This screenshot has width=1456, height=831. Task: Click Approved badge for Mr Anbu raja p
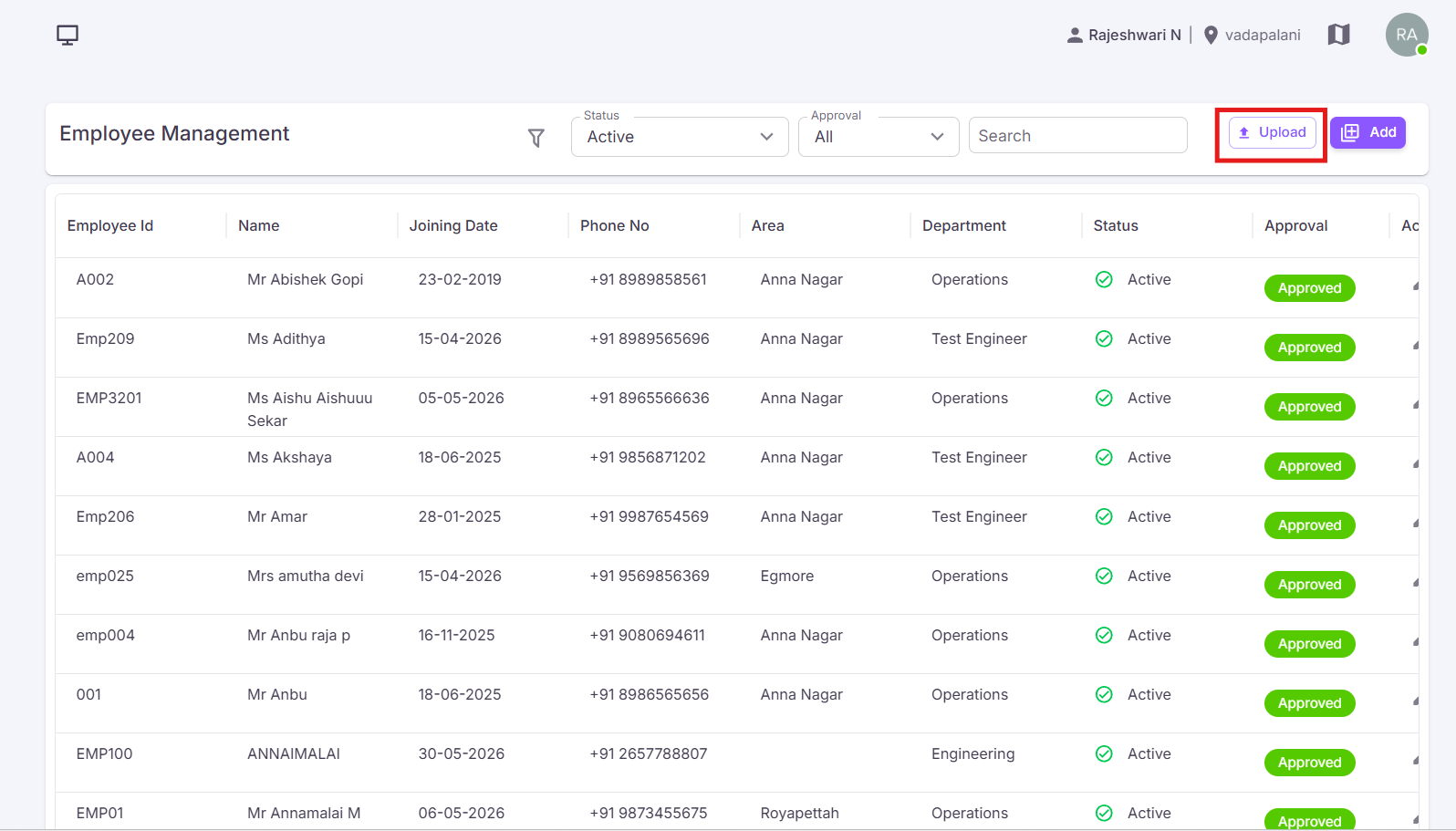(x=1309, y=644)
